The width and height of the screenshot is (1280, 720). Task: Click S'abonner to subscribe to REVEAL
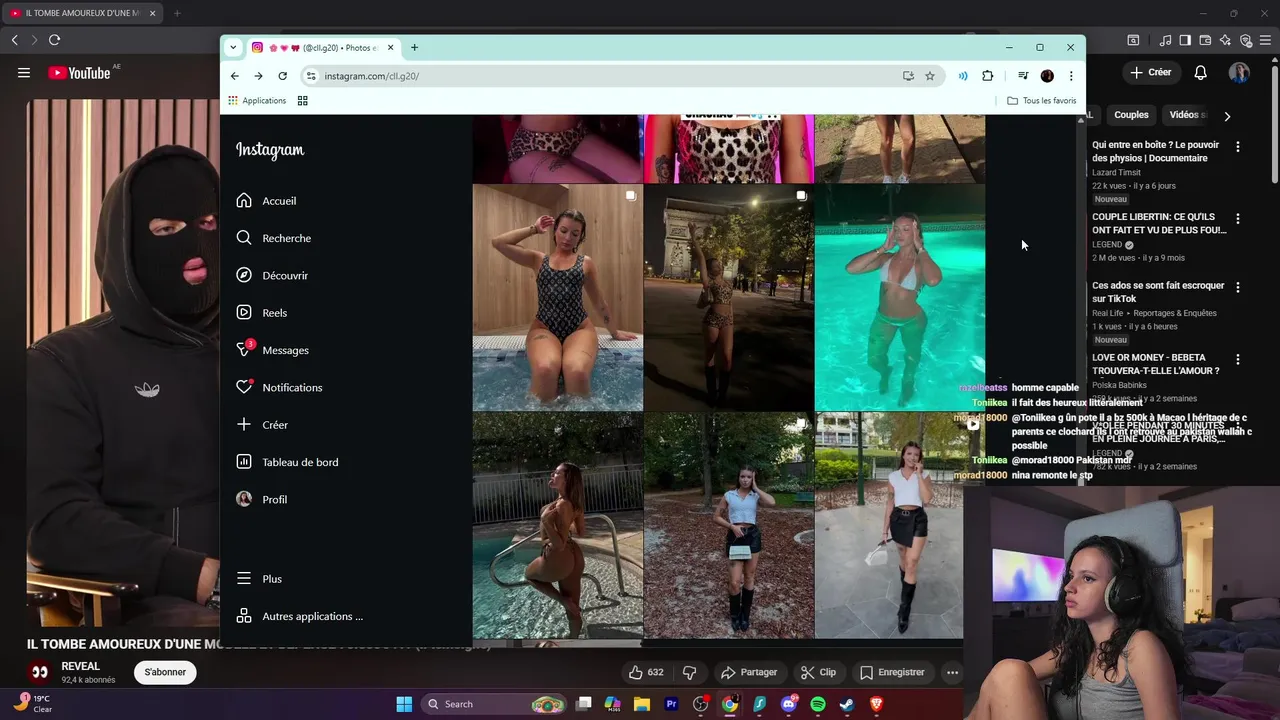click(165, 672)
